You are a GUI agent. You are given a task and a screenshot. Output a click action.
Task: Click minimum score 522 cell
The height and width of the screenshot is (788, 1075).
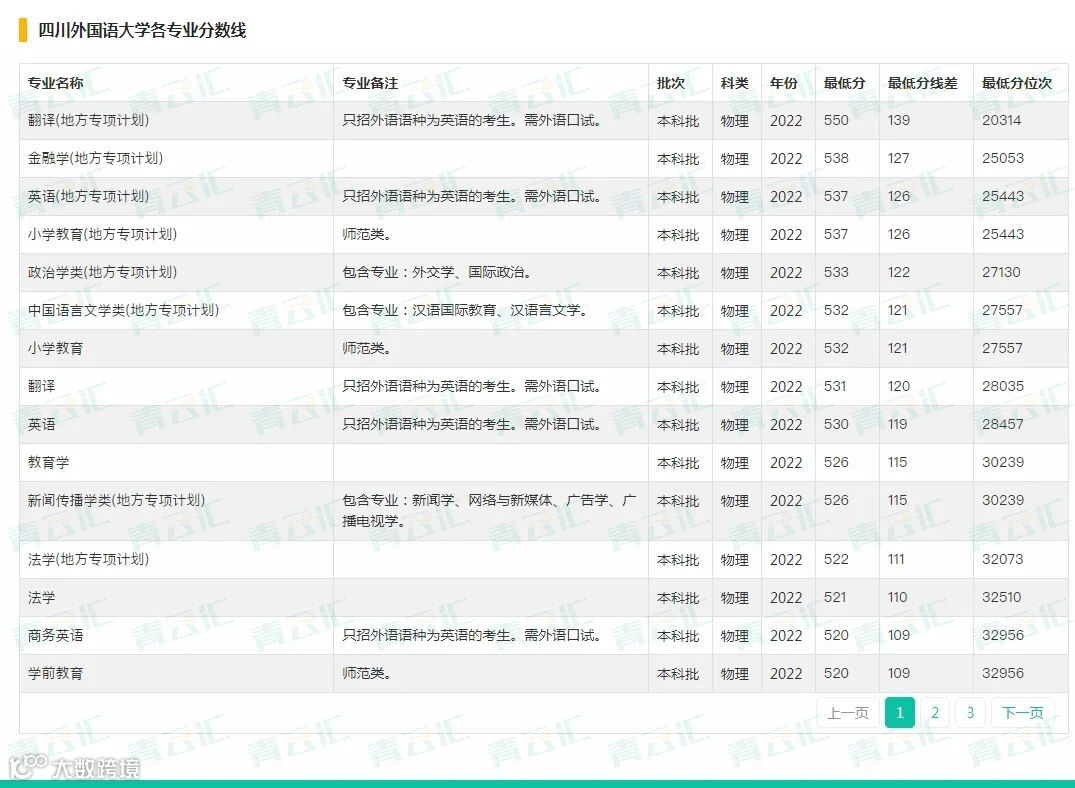(836, 560)
